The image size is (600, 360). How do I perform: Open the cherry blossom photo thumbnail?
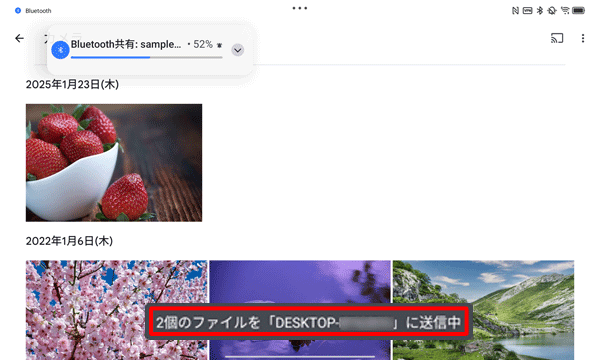pyautogui.click(x=117, y=310)
